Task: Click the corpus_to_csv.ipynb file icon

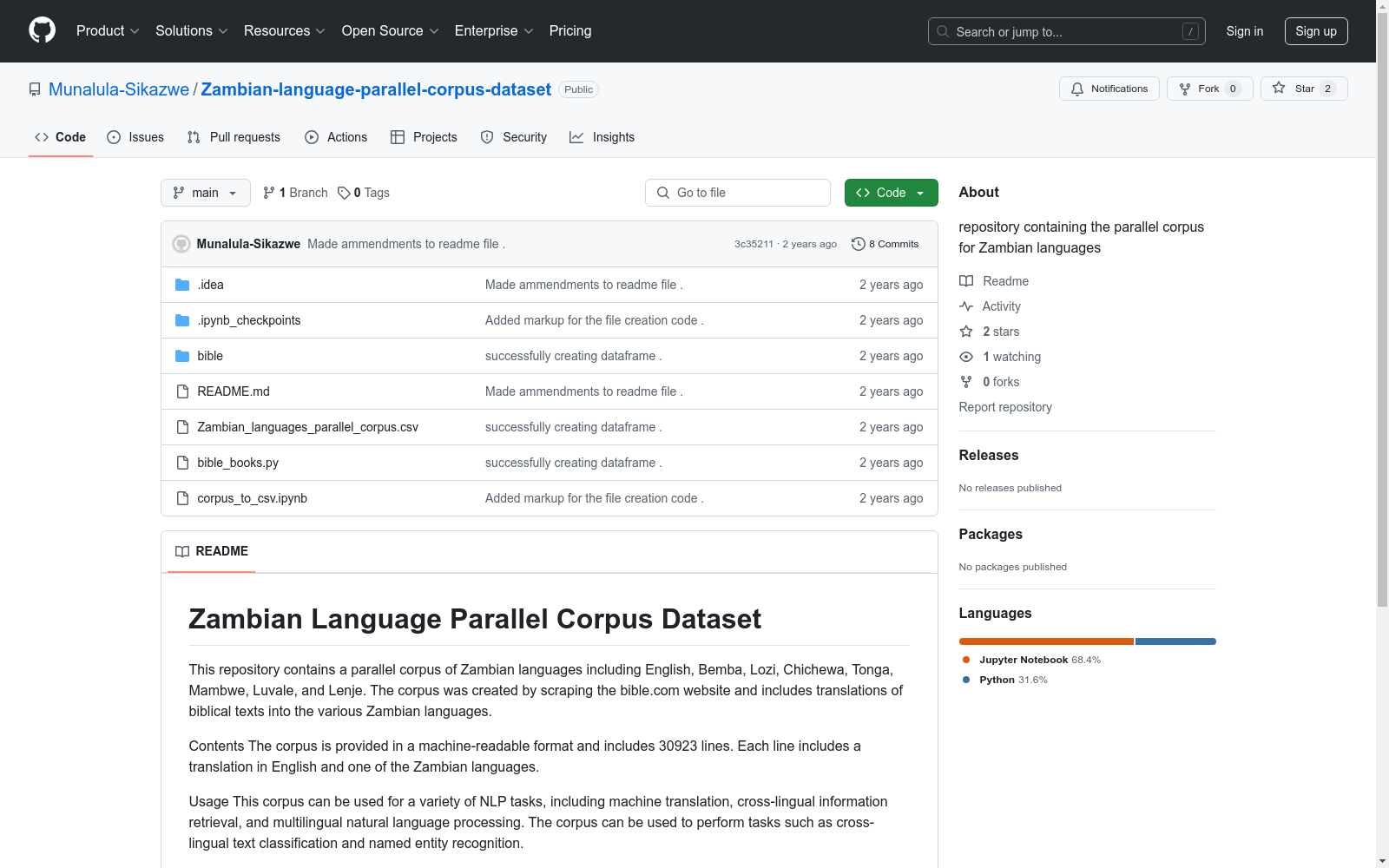Action: pos(182,498)
